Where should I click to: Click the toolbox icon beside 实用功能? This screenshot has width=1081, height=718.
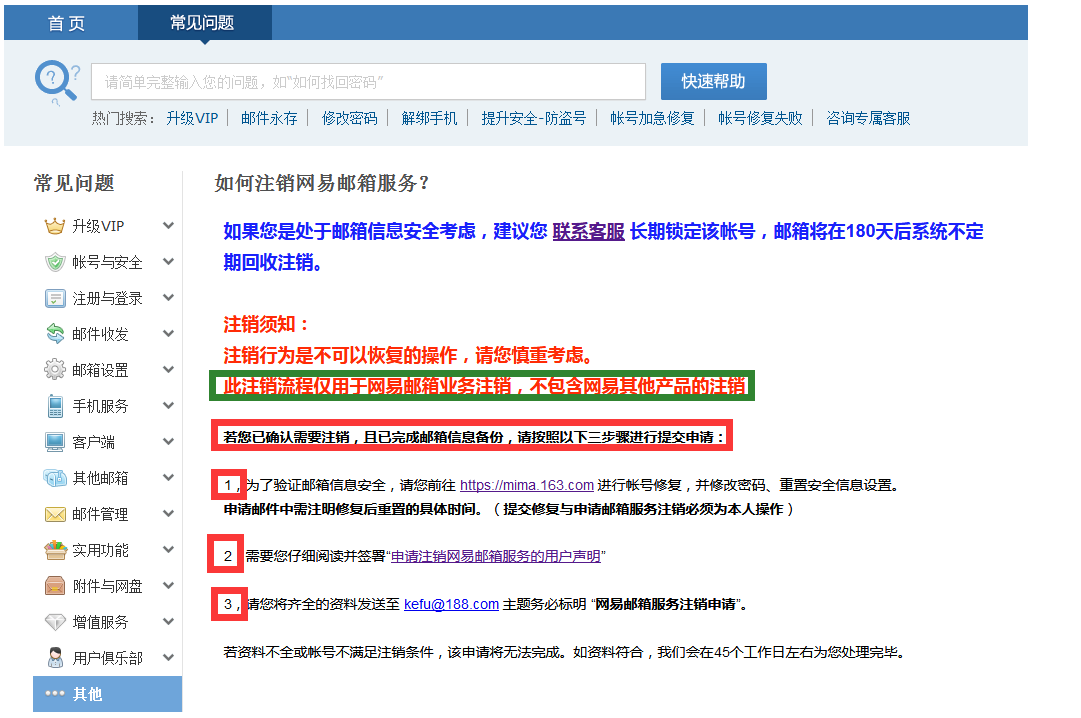[54, 550]
